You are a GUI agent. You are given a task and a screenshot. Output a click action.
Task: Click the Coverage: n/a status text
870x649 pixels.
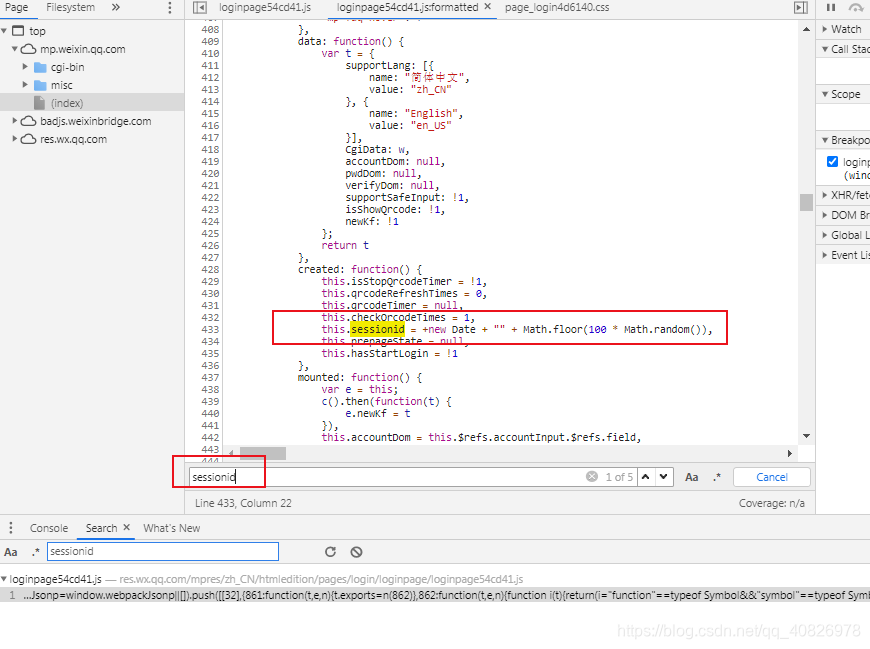771,503
